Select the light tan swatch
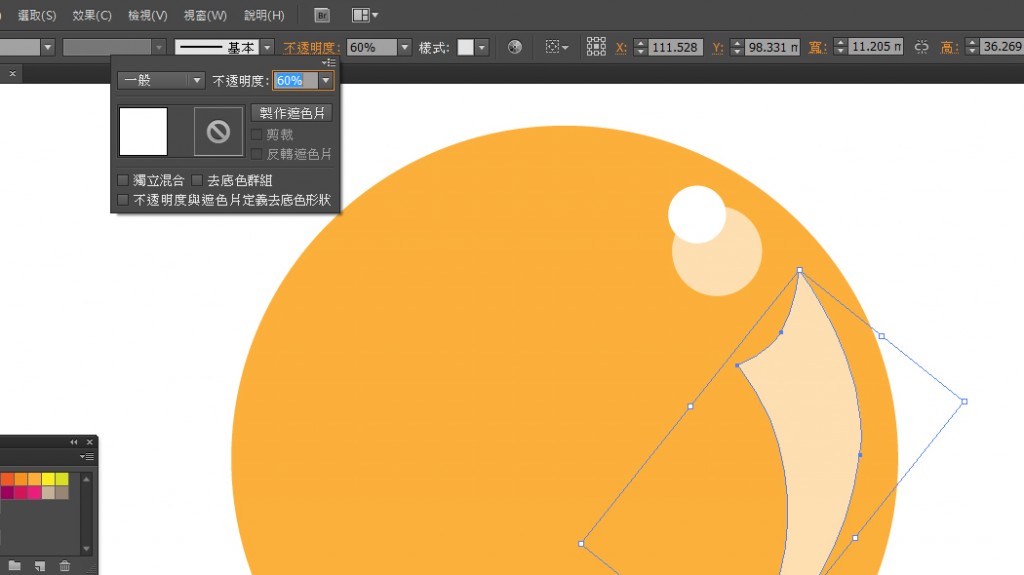This screenshot has width=1024, height=575. point(48,493)
